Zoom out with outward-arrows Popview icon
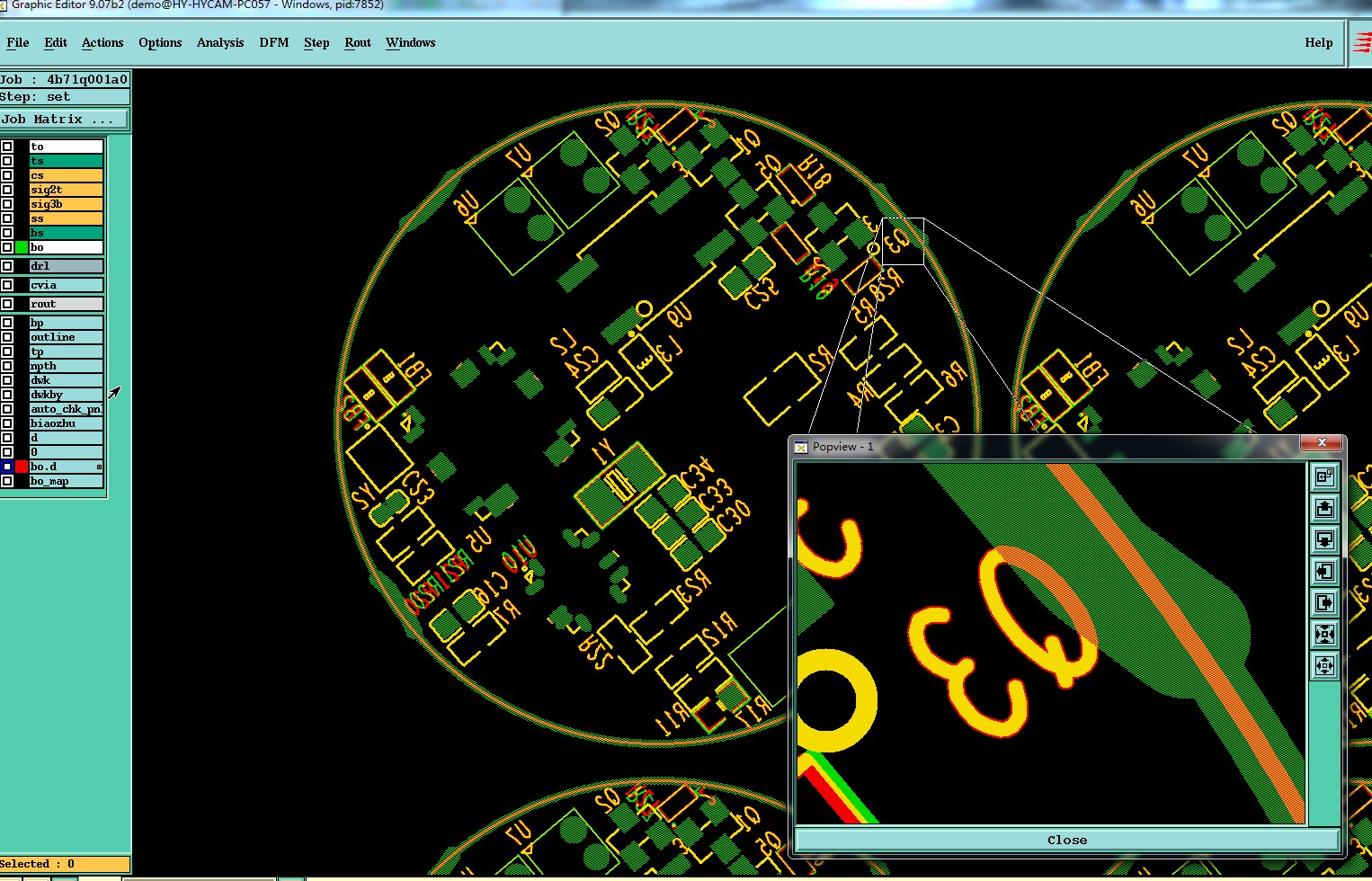The height and width of the screenshot is (881, 1372). point(1324,666)
